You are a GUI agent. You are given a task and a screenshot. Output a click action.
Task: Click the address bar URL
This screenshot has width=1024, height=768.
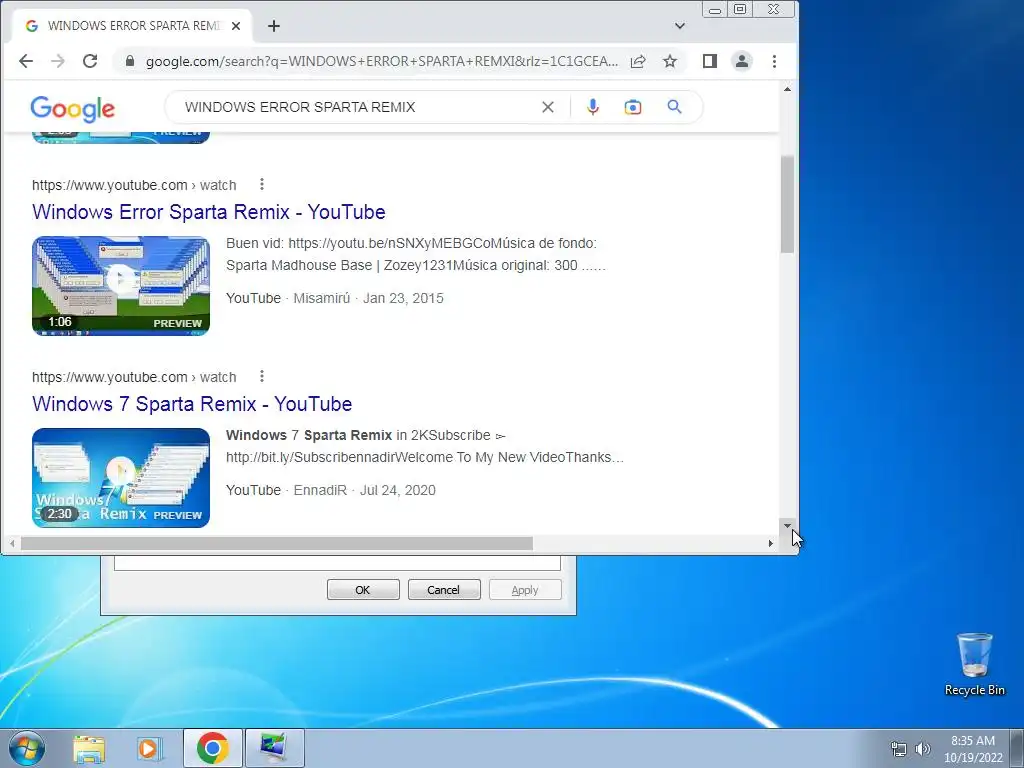(x=381, y=61)
